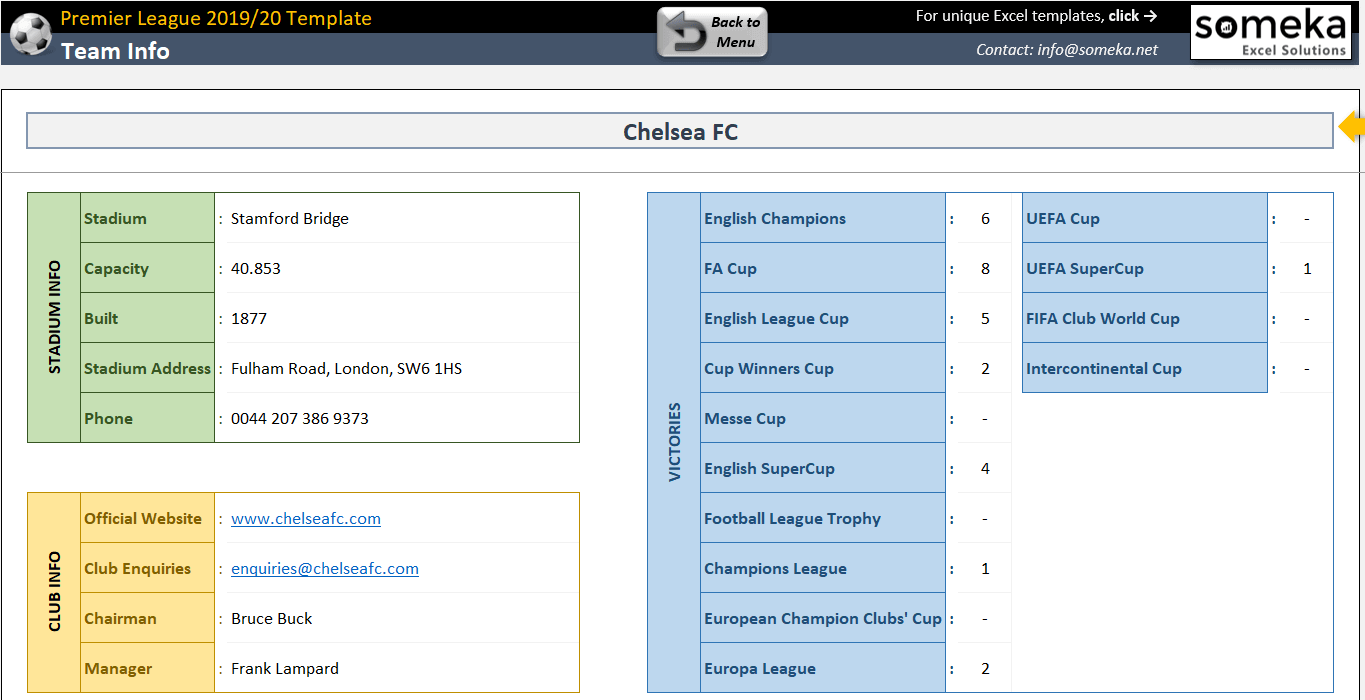Click the Frank Lampard manager cell

point(395,668)
